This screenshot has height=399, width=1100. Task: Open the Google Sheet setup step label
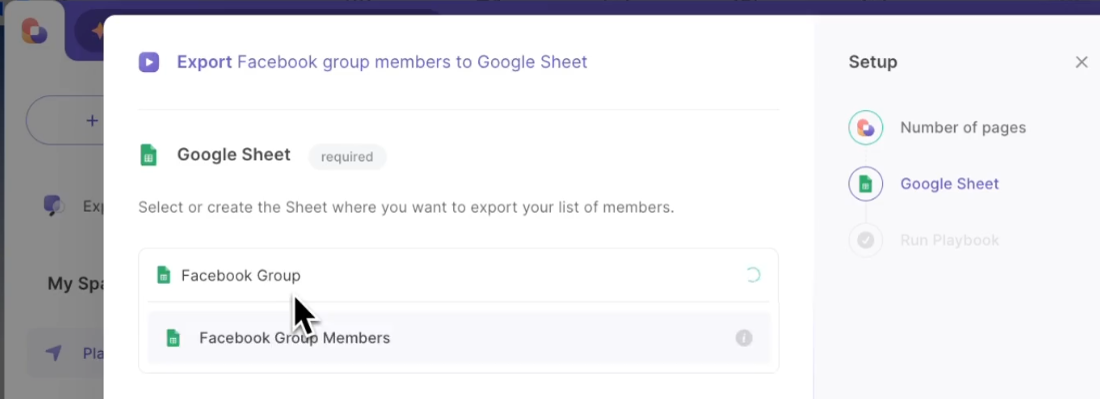click(x=949, y=184)
